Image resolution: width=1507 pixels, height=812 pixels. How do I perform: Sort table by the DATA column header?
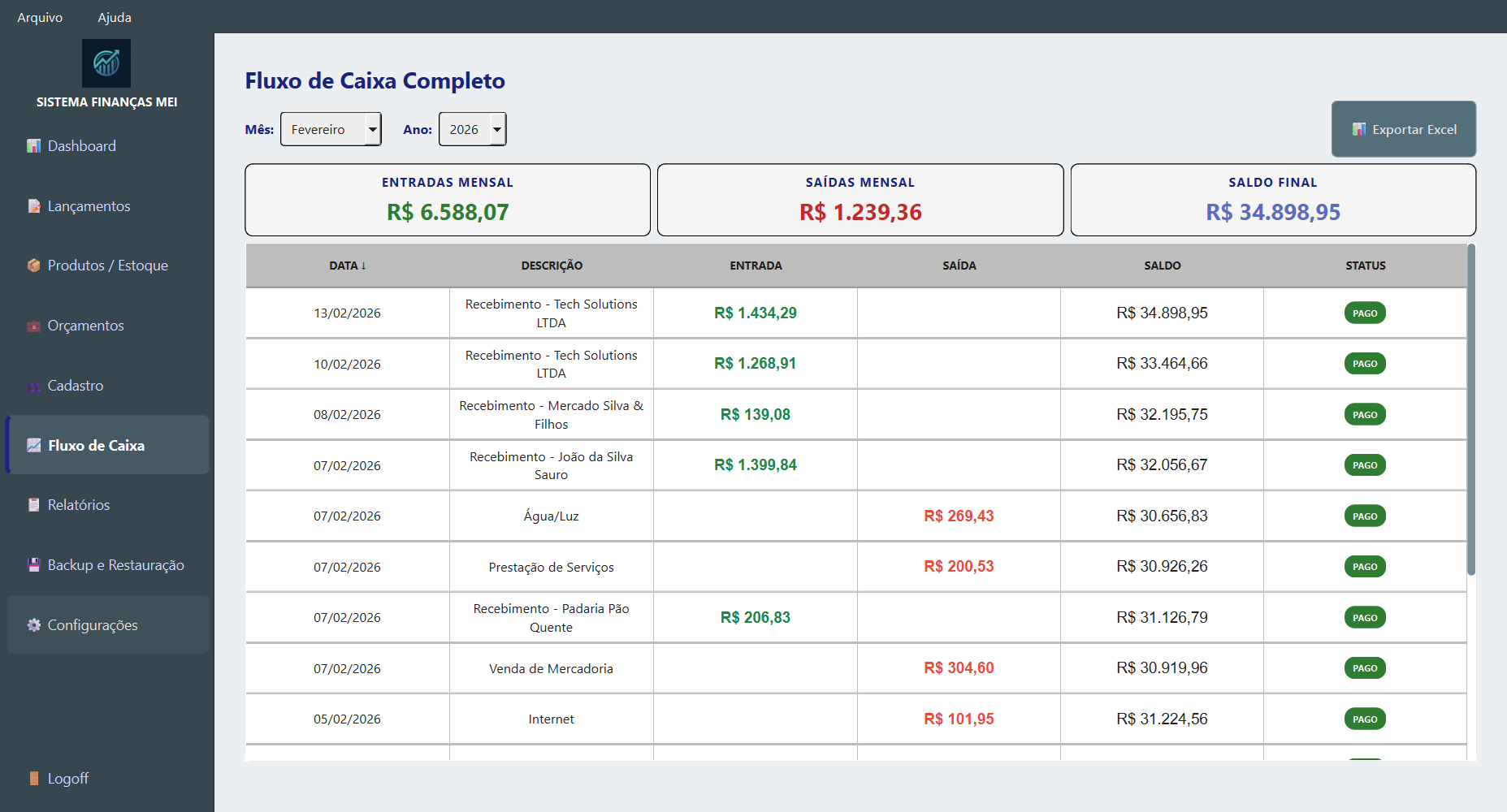pyautogui.click(x=348, y=266)
